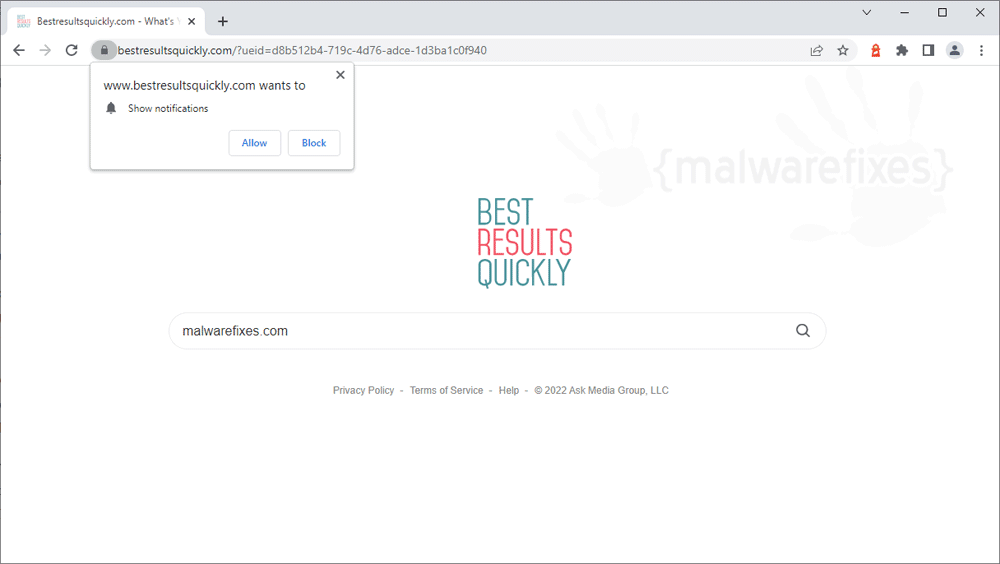Select the Bestresultsquickly.com tab

pyautogui.click(x=106, y=22)
